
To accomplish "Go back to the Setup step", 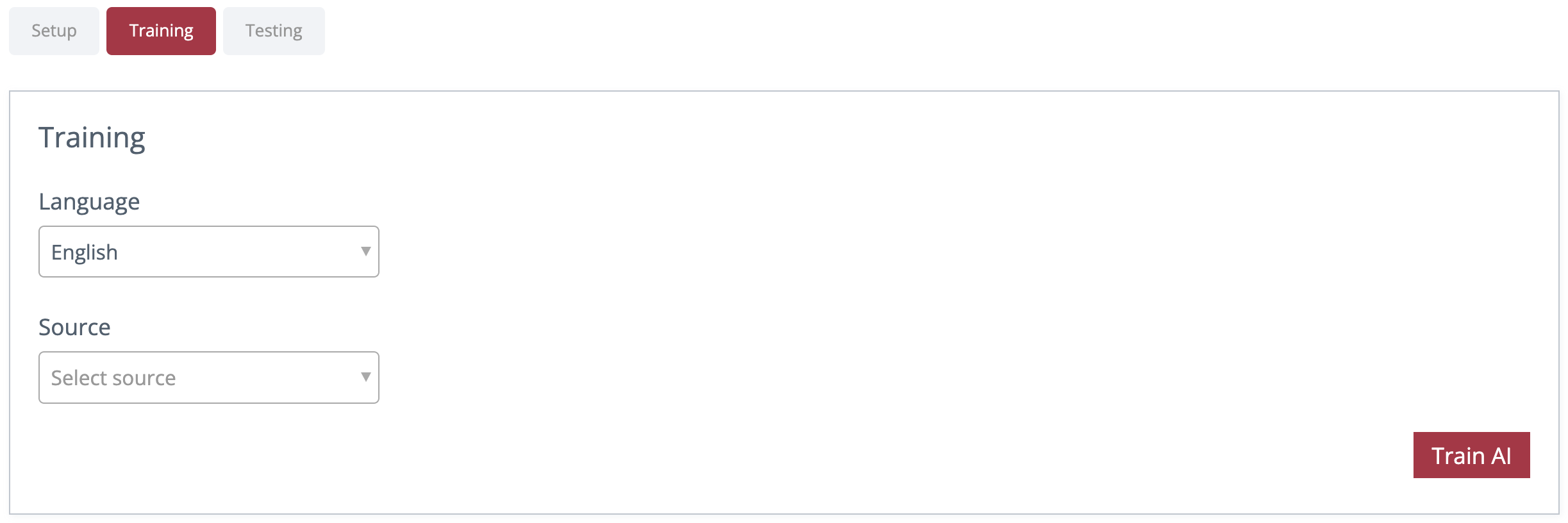I will tap(54, 31).
